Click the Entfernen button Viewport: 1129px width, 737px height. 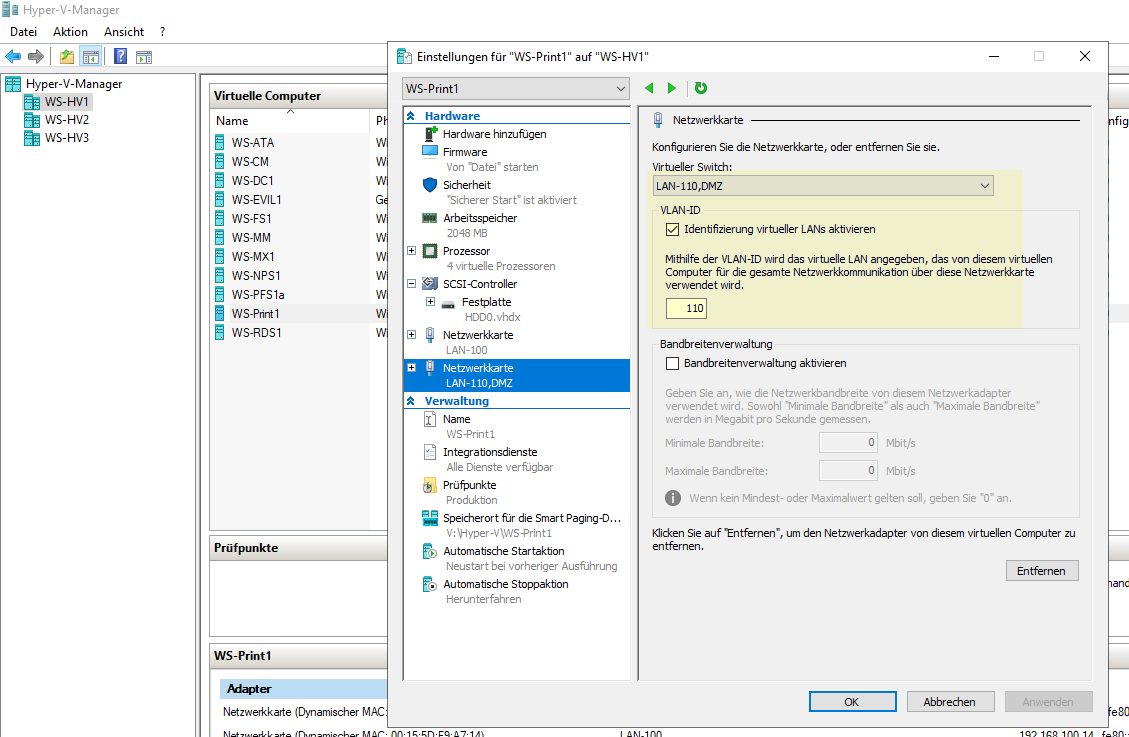tap(1042, 571)
